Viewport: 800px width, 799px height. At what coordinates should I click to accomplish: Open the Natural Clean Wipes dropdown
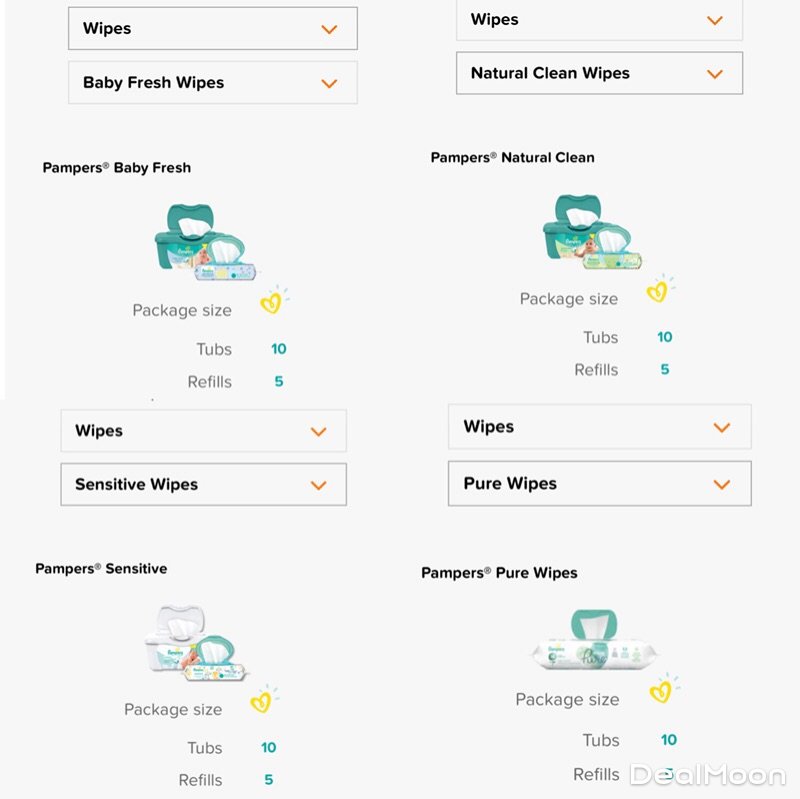(x=599, y=73)
